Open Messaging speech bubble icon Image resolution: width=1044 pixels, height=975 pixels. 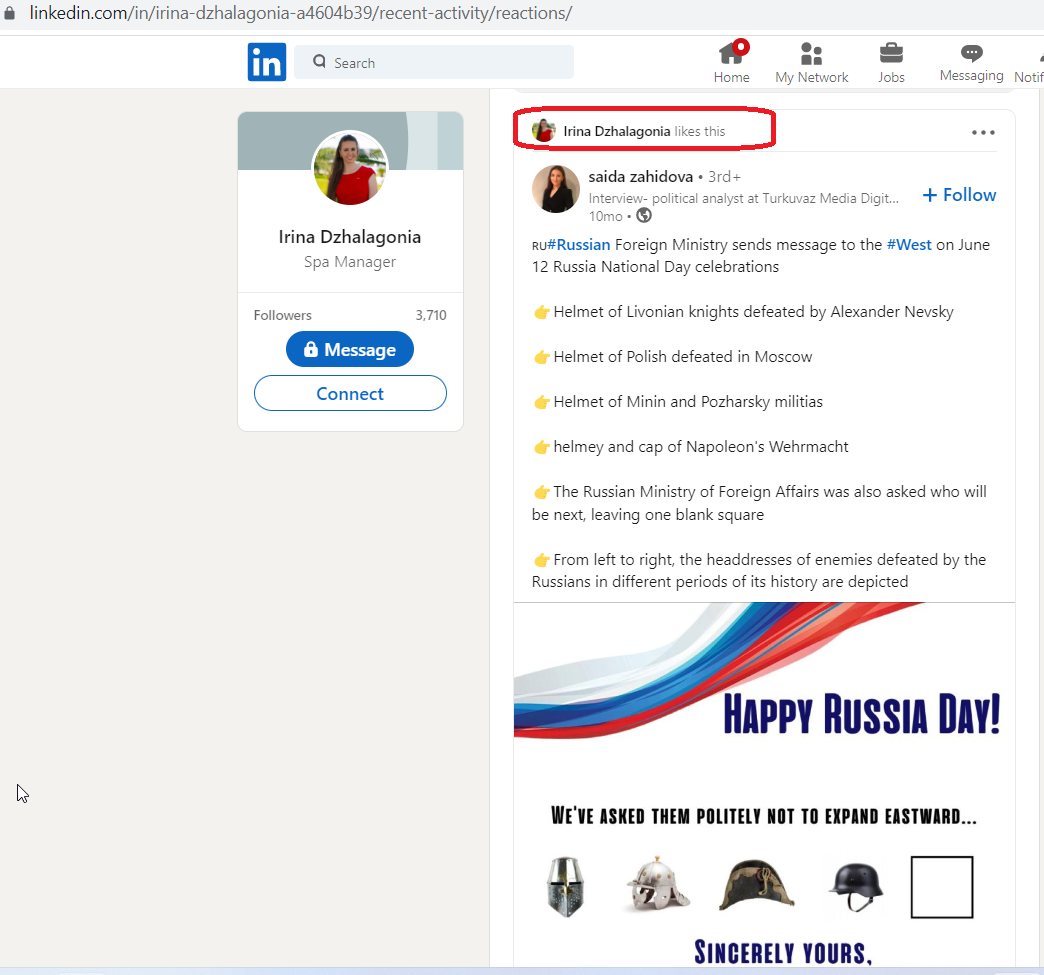point(971,53)
